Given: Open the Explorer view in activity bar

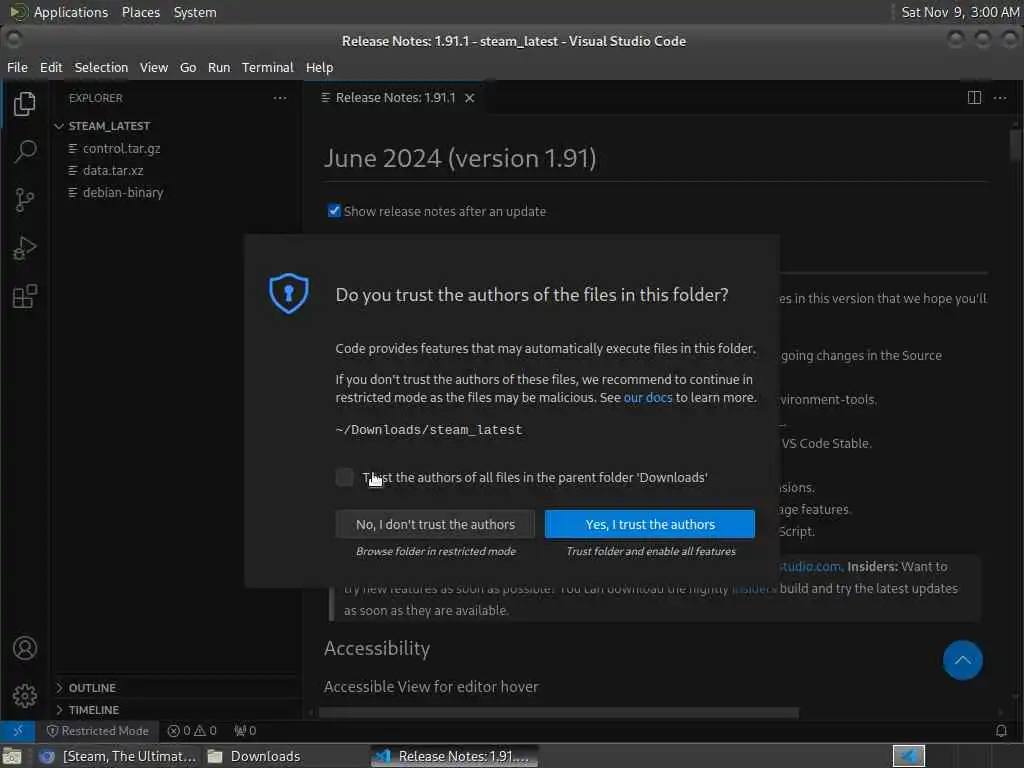Looking at the screenshot, I should pyautogui.click(x=25, y=104).
